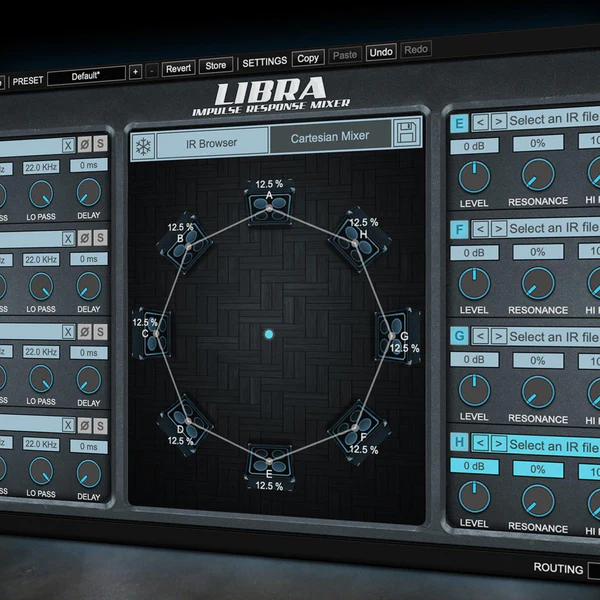Image resolution: width=600 pixels, height=600 pixels.
Task: Open slot F Select an IR file
Action: pyautogui.click(x=554, y=228)
